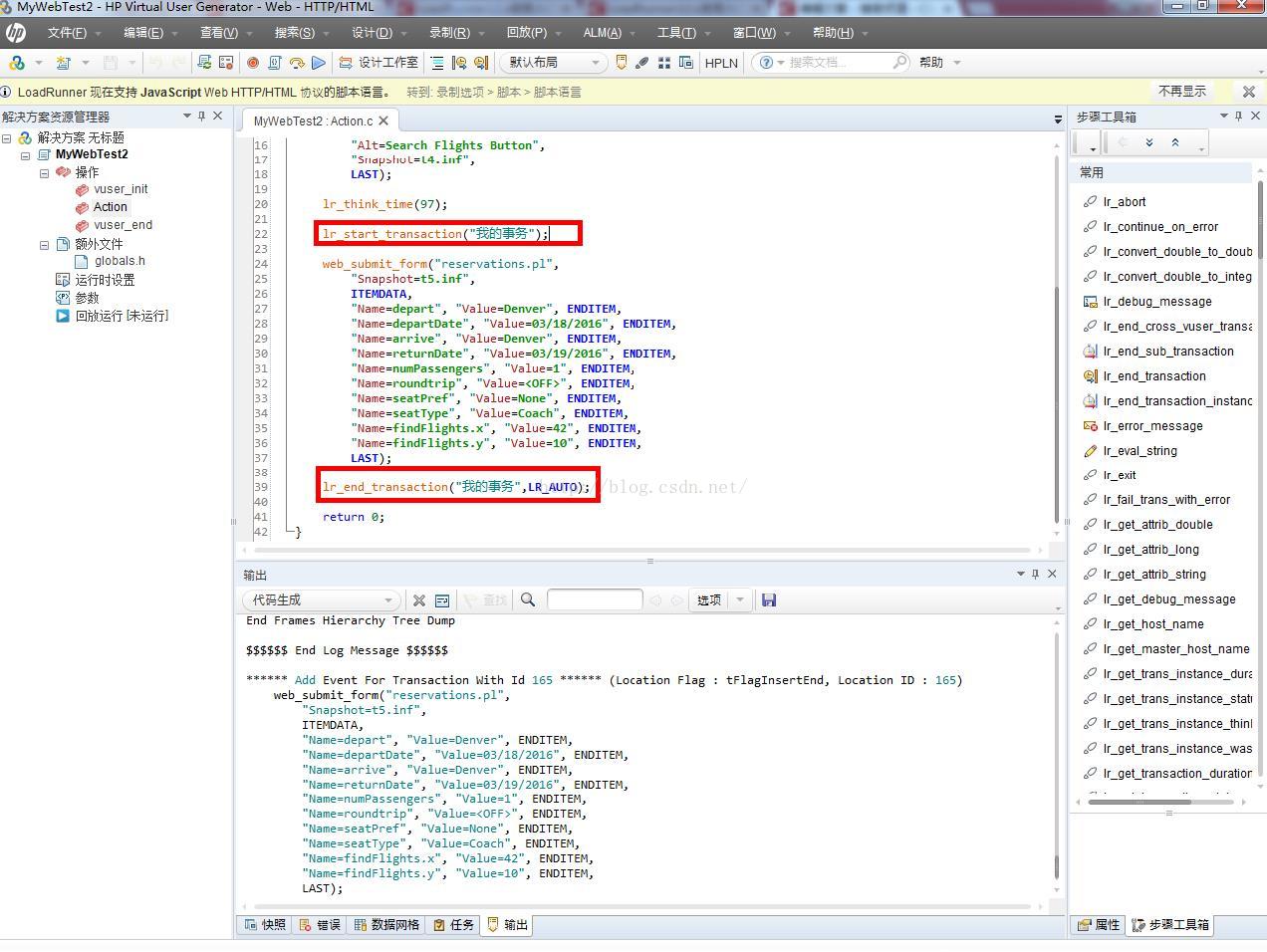Click the expand-all double up-arrow in Steps Toolbox
This screenshot has width=1267, height=952.
coord(1175,142)
